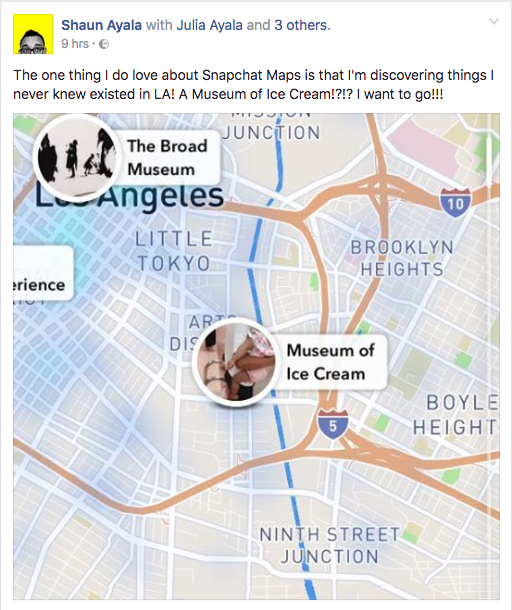Select The Broad Museum label
The width and height of the screenshot is (512, 610).
click(167, 158)
